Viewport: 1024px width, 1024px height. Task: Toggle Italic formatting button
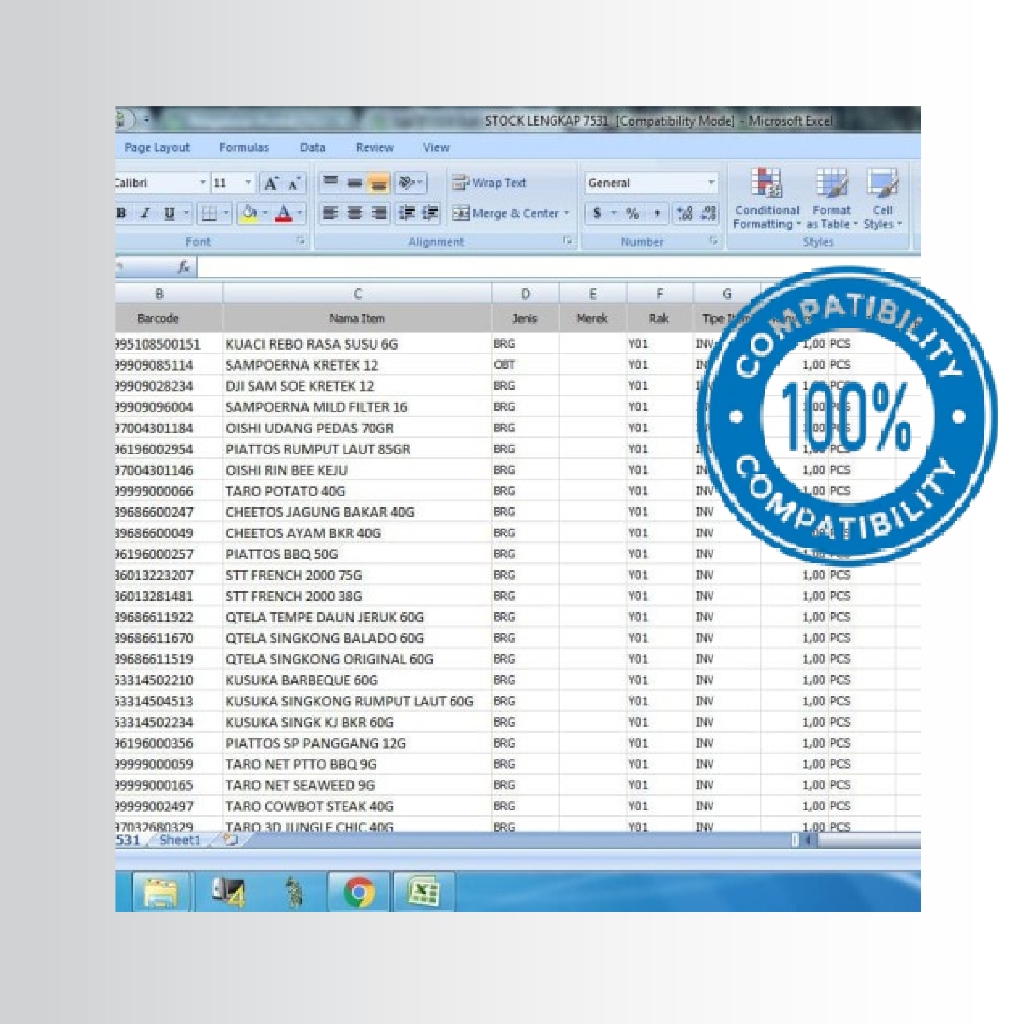[x=145, y=213]
